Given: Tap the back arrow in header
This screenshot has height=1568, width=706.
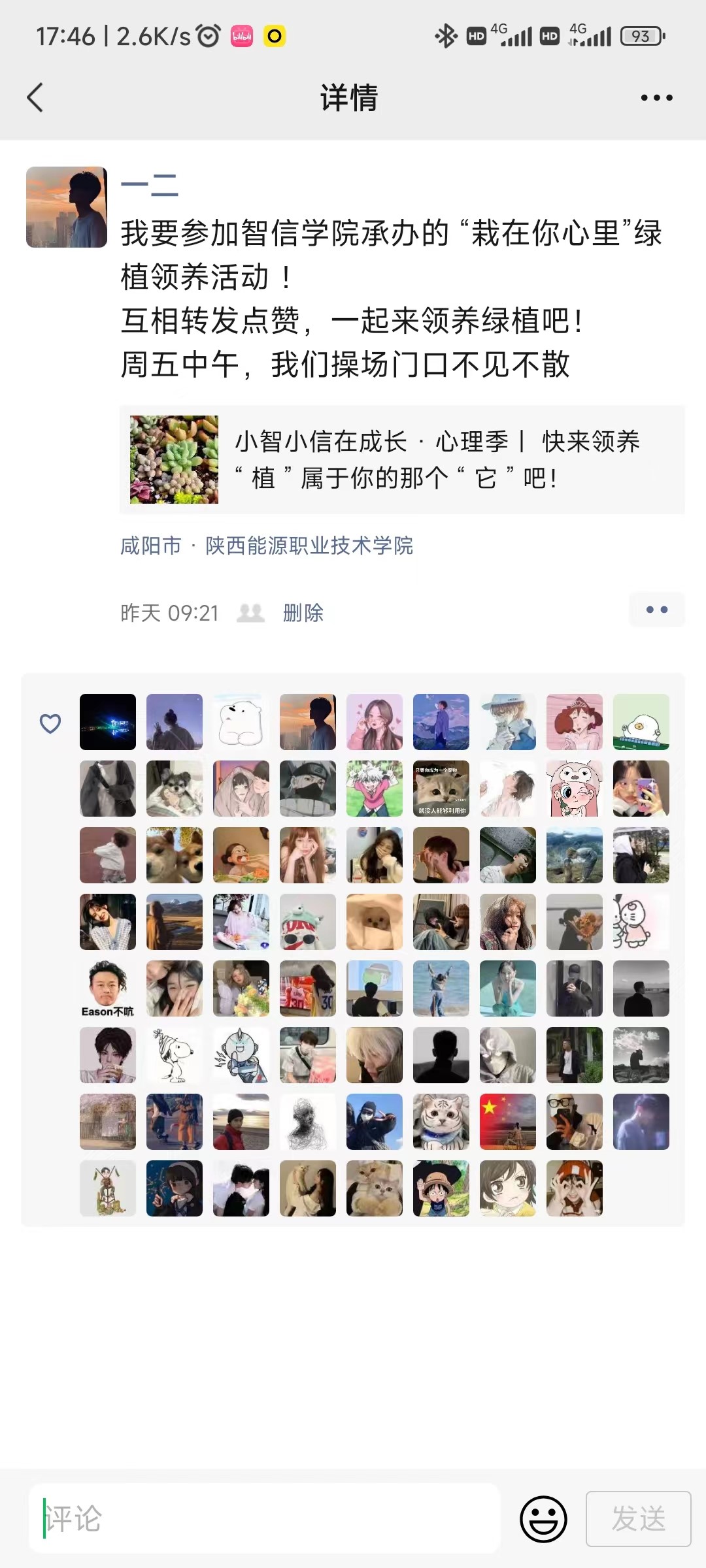Looking at the screenshot, I should click(35, 98).
